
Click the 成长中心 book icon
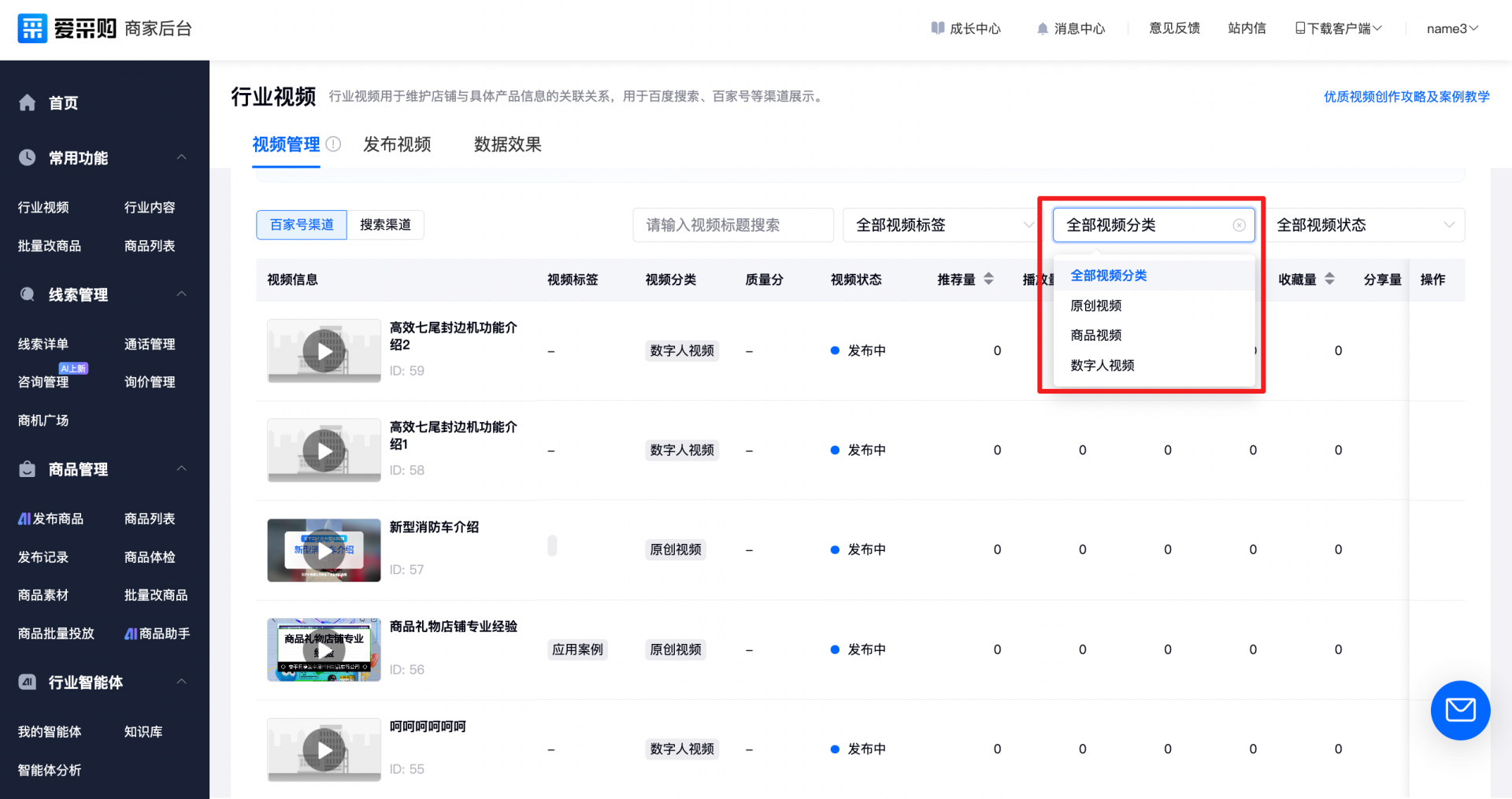pos(937,28)
